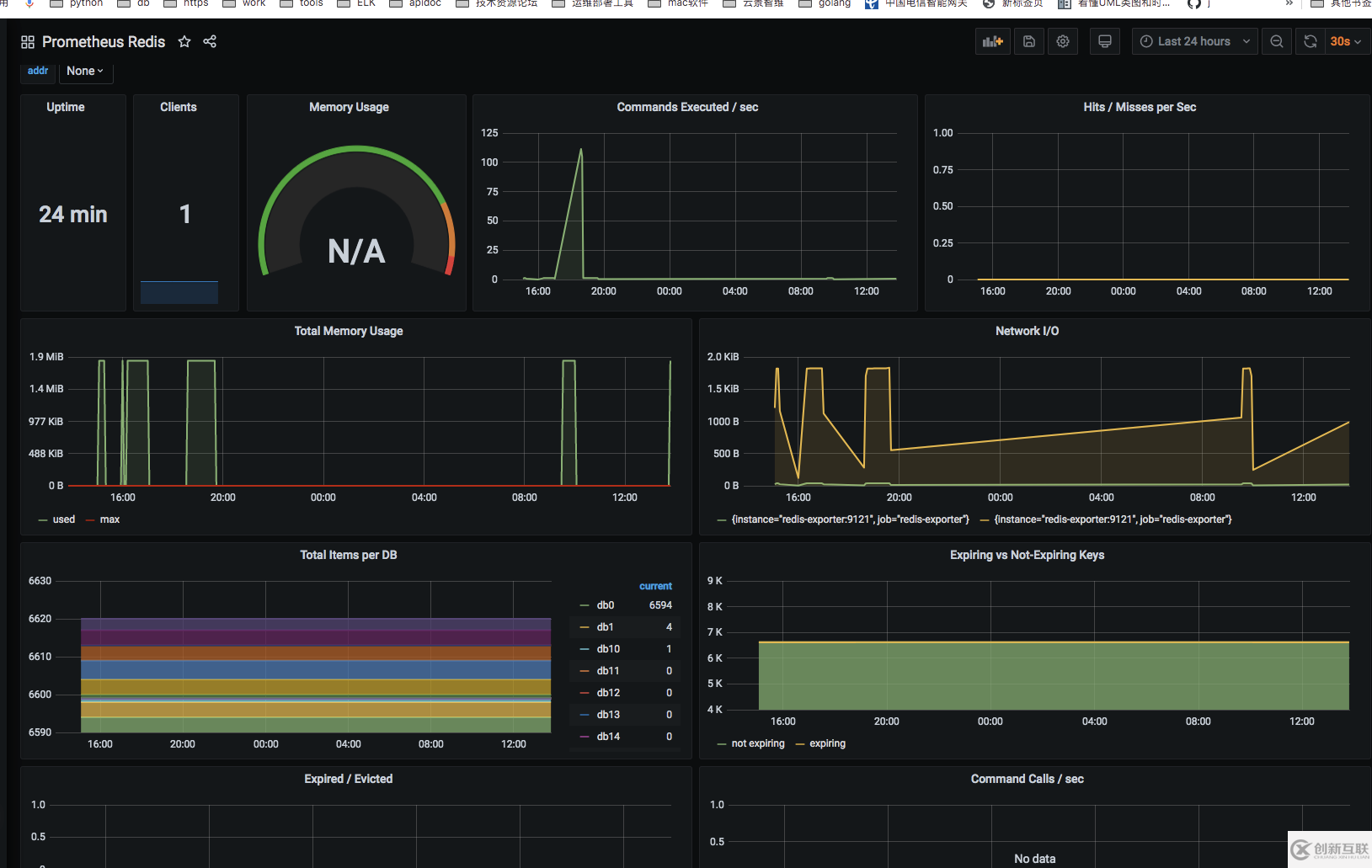Viewport: 1372px width, 868px height.
Task: Click the Clients sparkline bar
Action: pyautogui.click(x=179, y=292)
